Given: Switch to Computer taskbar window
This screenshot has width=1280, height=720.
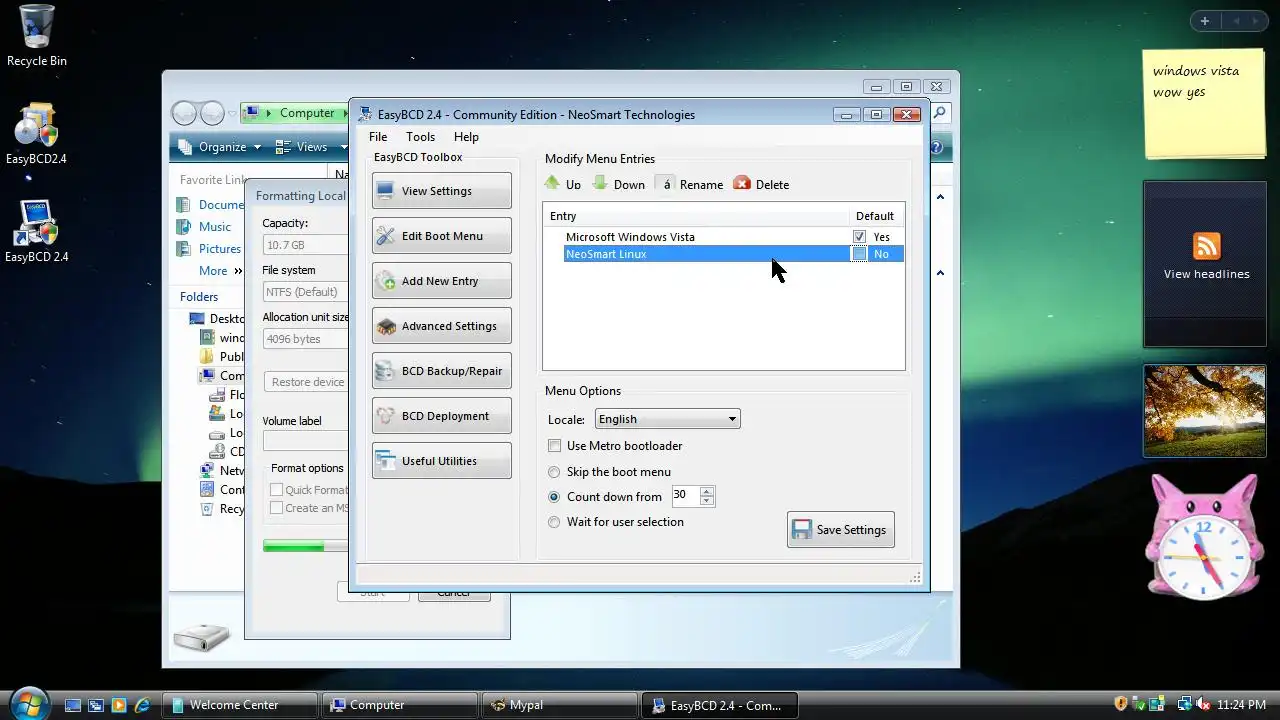Looking at the screenshot, I should pyautogui.click(x=400, y=705).
